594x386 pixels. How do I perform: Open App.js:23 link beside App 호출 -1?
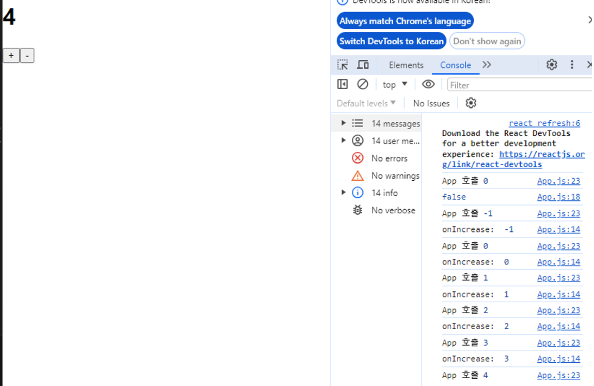558,214
